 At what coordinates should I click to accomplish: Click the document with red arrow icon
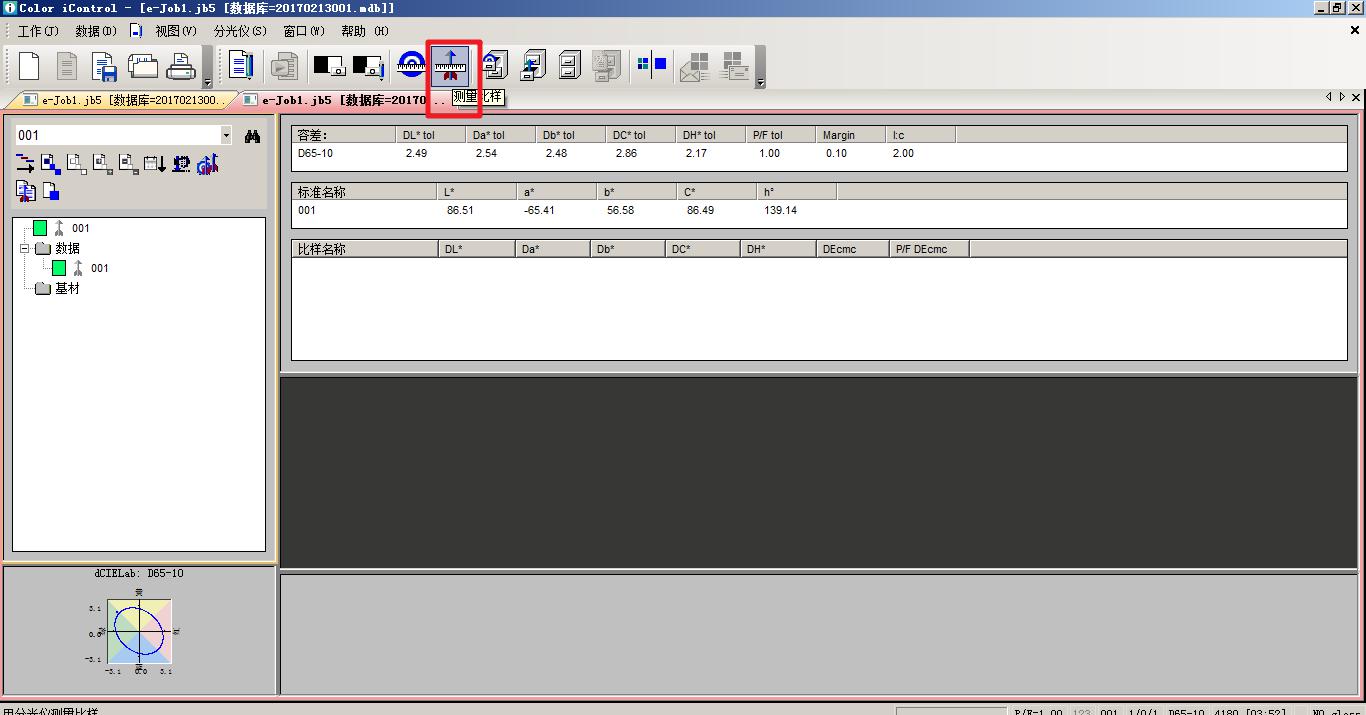(25, 190)
